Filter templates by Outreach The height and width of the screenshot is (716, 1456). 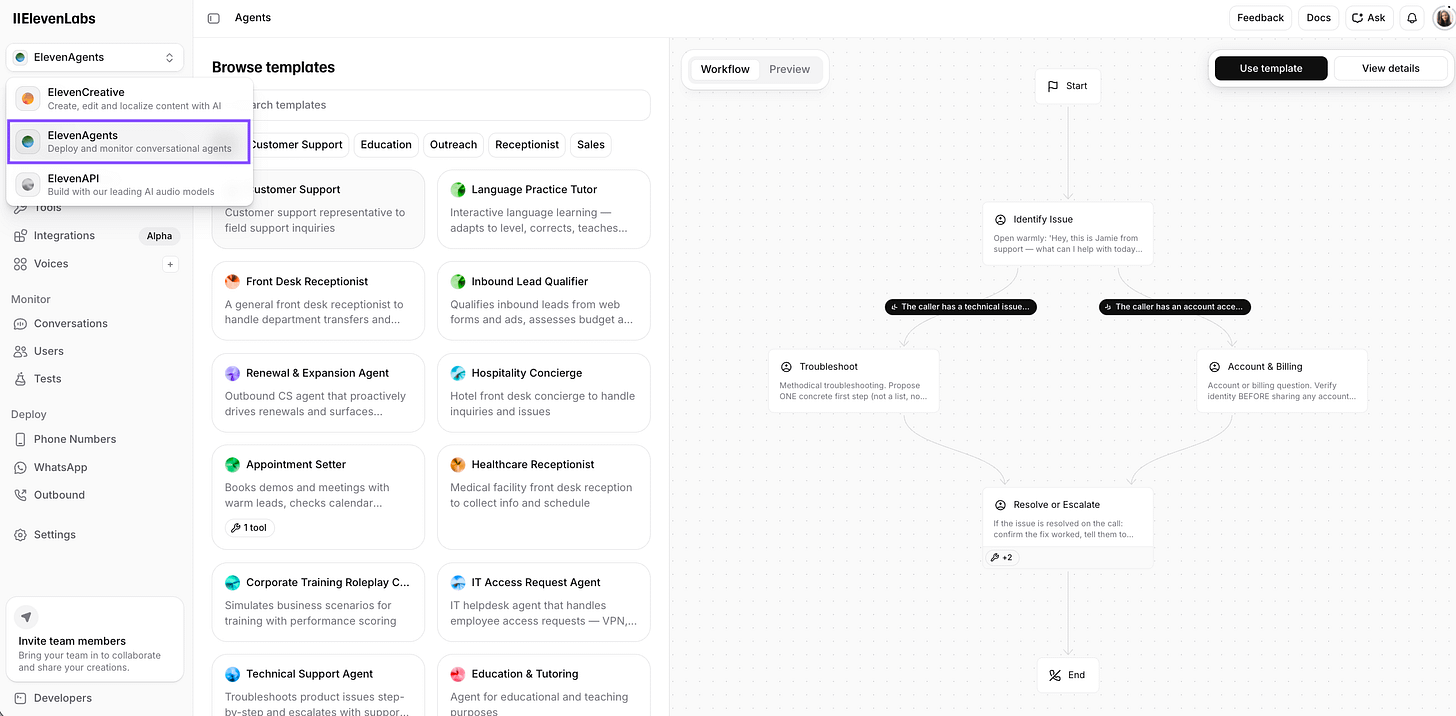[453, 145]
